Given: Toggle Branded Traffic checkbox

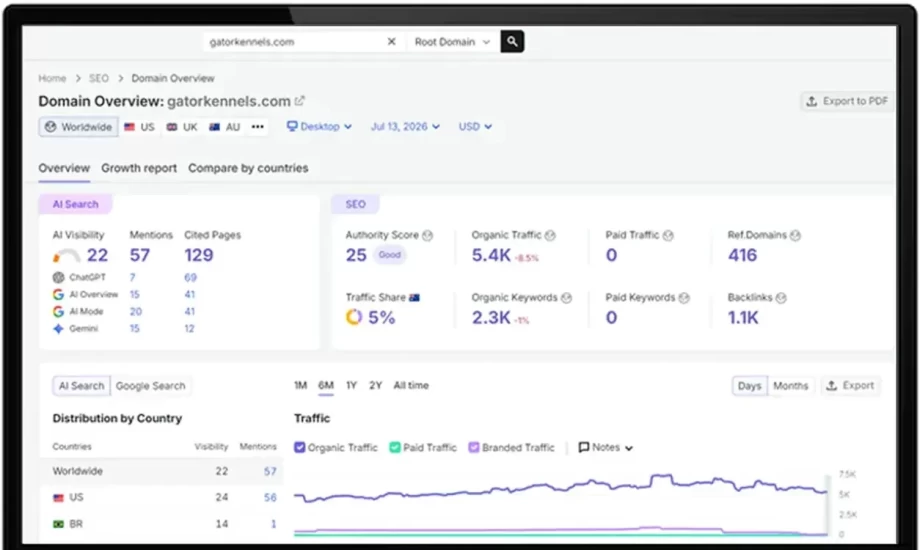Looking at the screenshot, I should pos(474,447).
